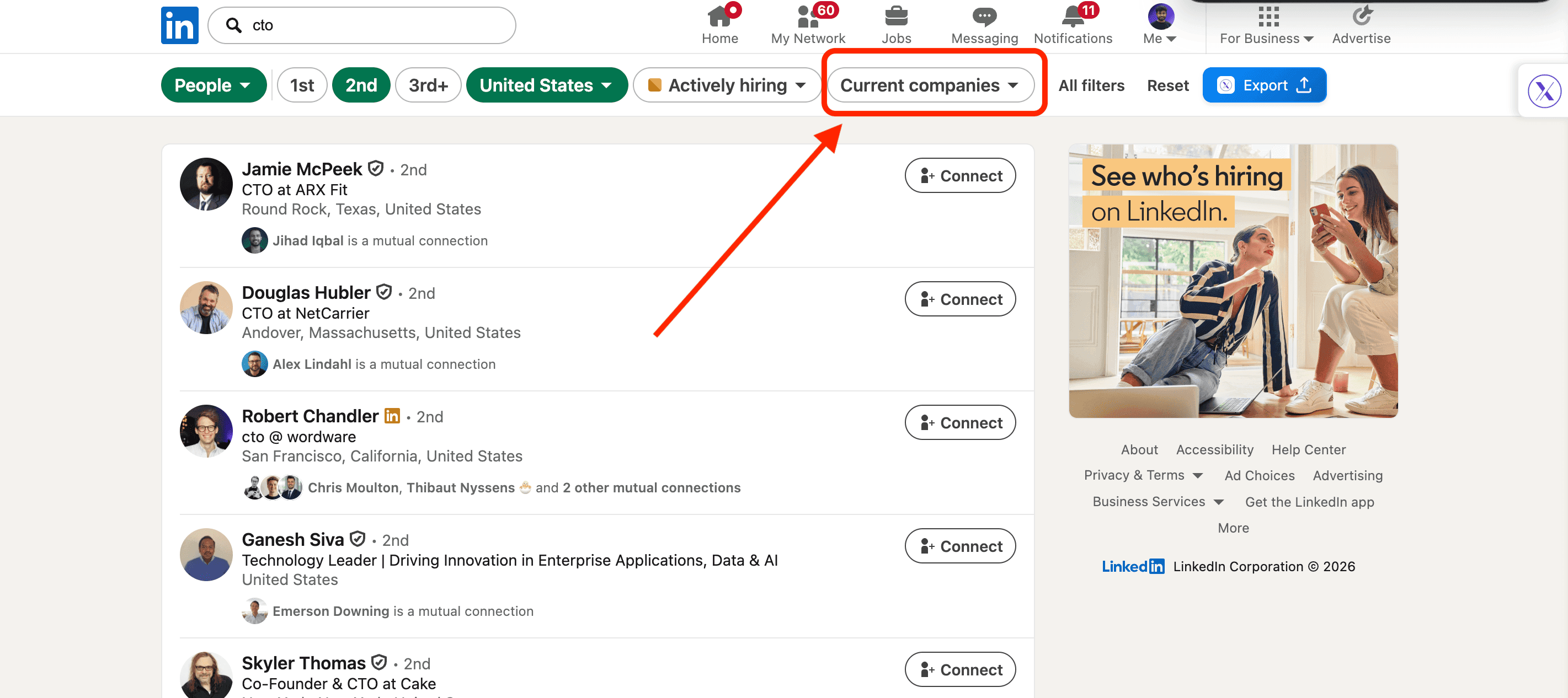The height and width of the screenshot is (698, 1568).
Task: Open the Me profile menu
Action: pyautogui.click(x=1160, y=25)
